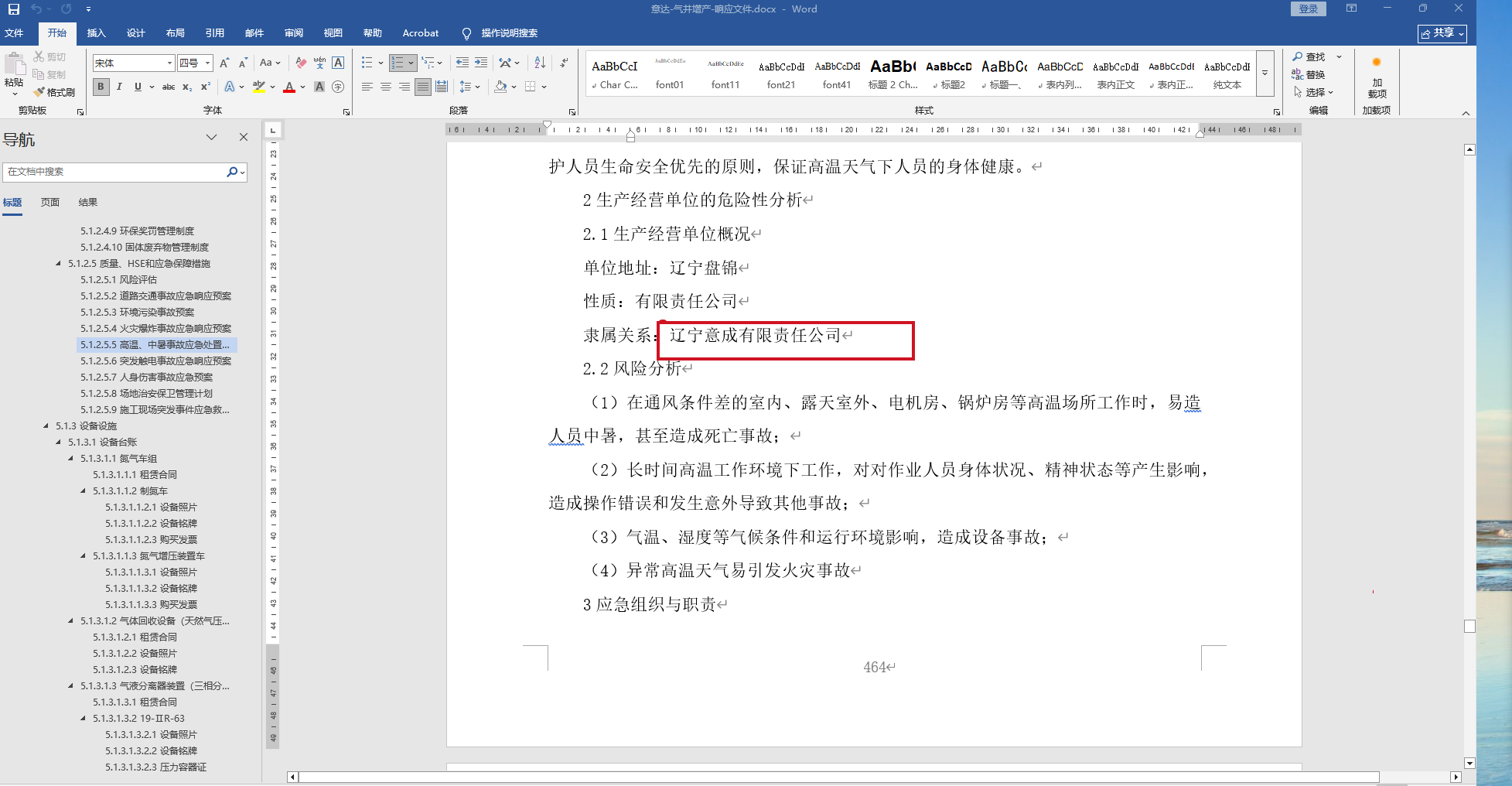Clear all formatting with the eraser icon
The width and height of the screenshot is (1512, 786).
point(301,63)
